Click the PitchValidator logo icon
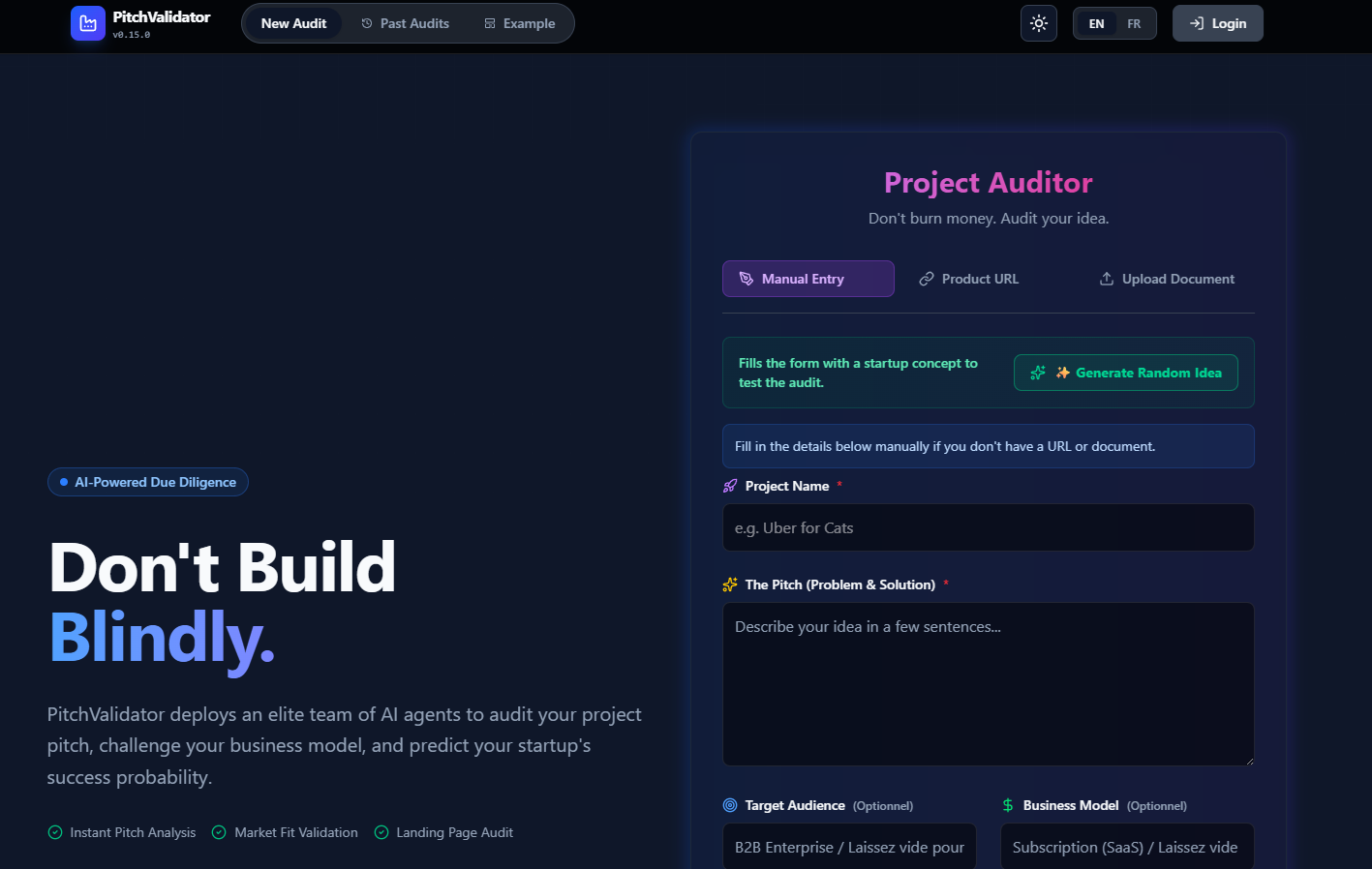1372x869 pixels. tap(86, 22)
